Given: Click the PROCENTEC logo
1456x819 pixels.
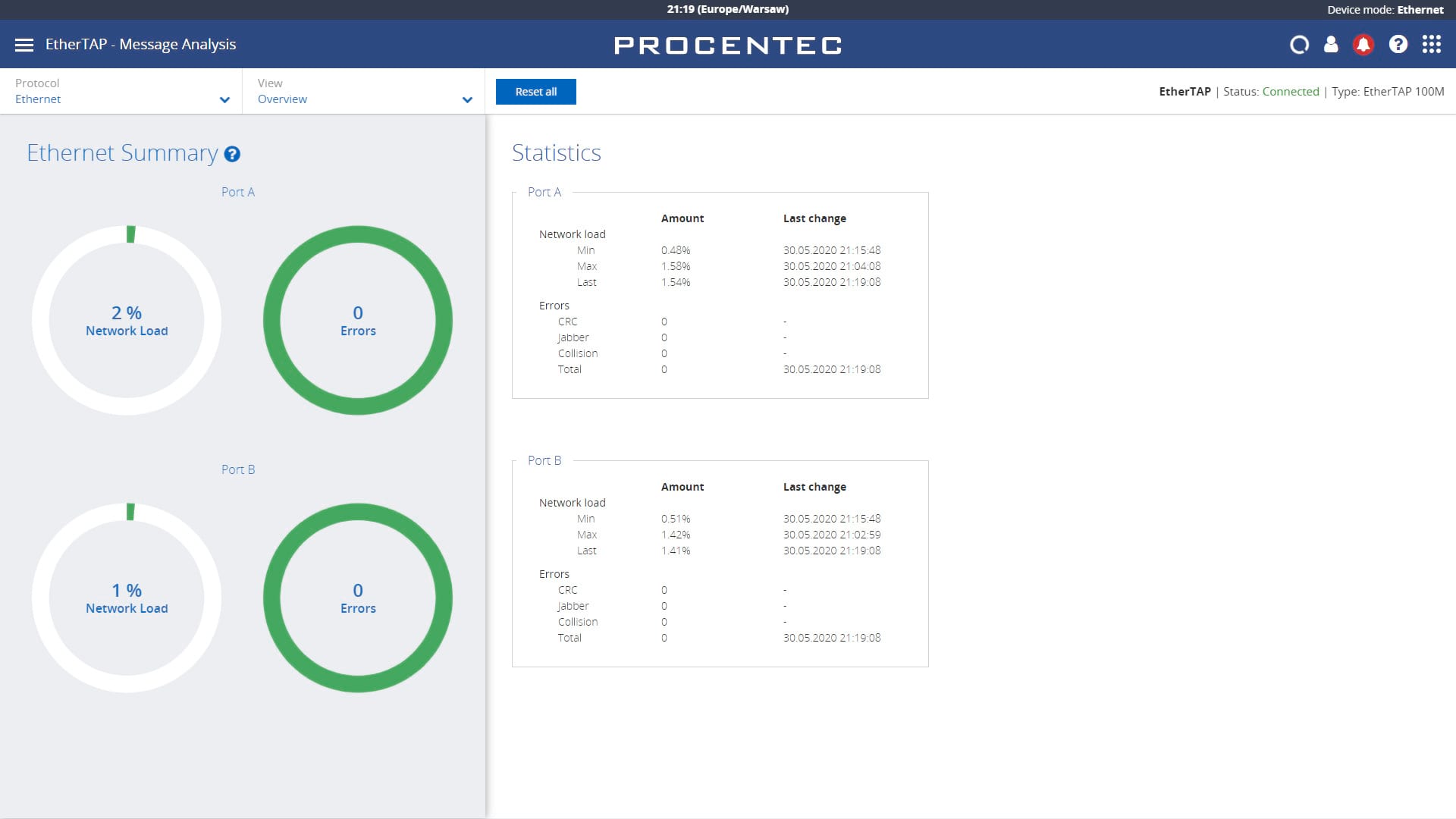Looking at the screenshot, I should pos(728,45).
